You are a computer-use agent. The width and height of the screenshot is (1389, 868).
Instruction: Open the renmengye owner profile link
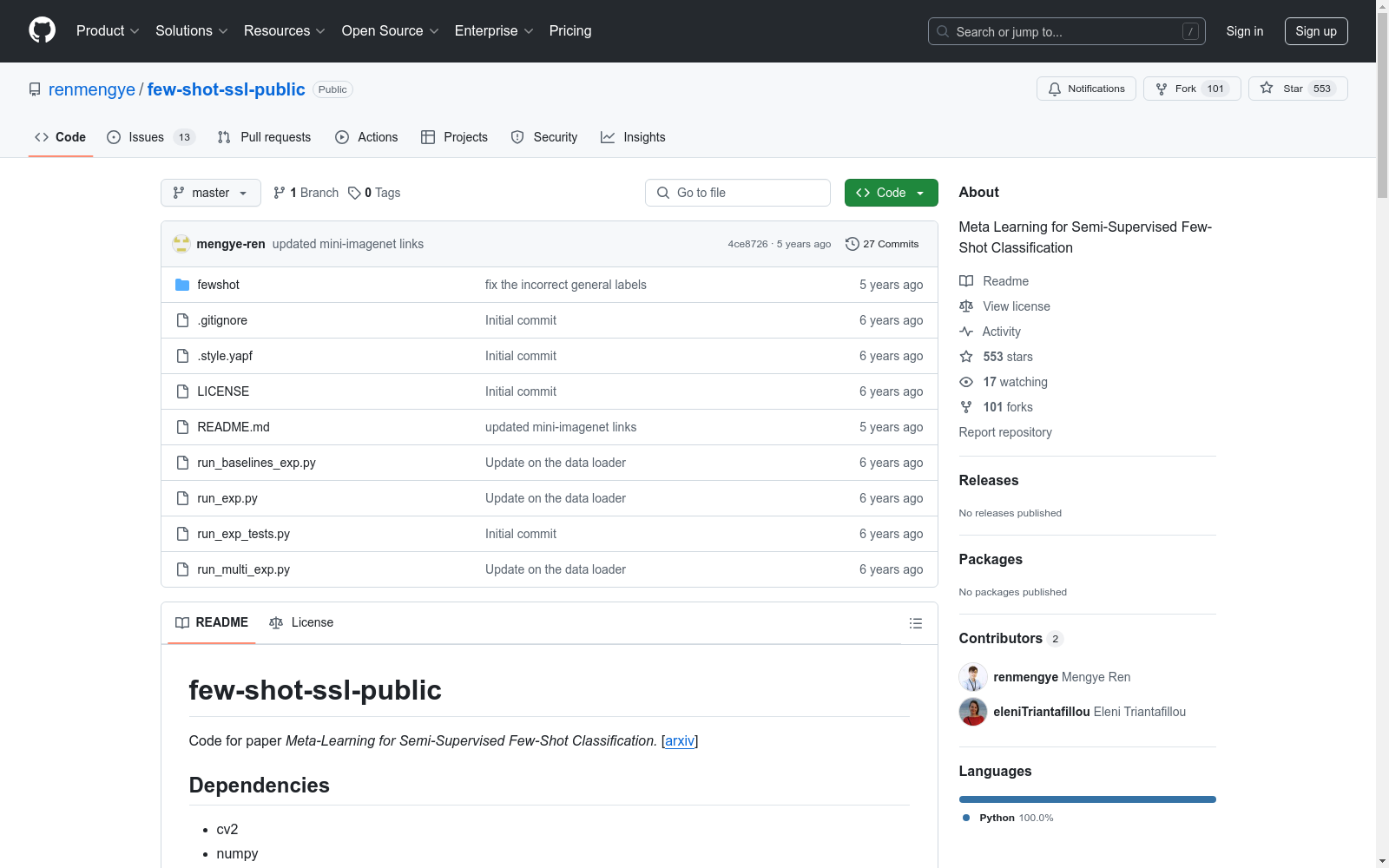[92, 89]
